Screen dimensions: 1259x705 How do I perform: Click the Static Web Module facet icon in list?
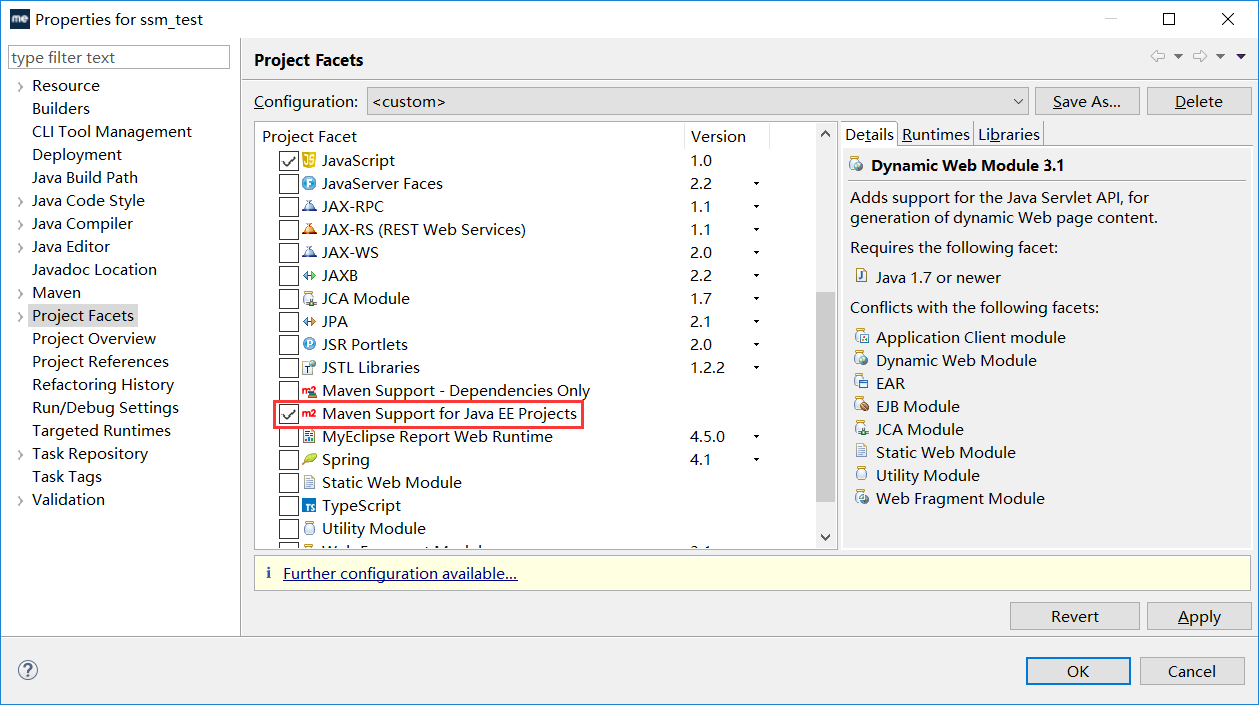tap(309, 482)
